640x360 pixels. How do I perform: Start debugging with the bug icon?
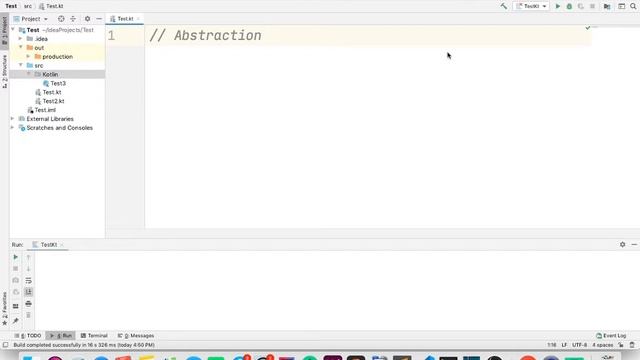[569, 6]
